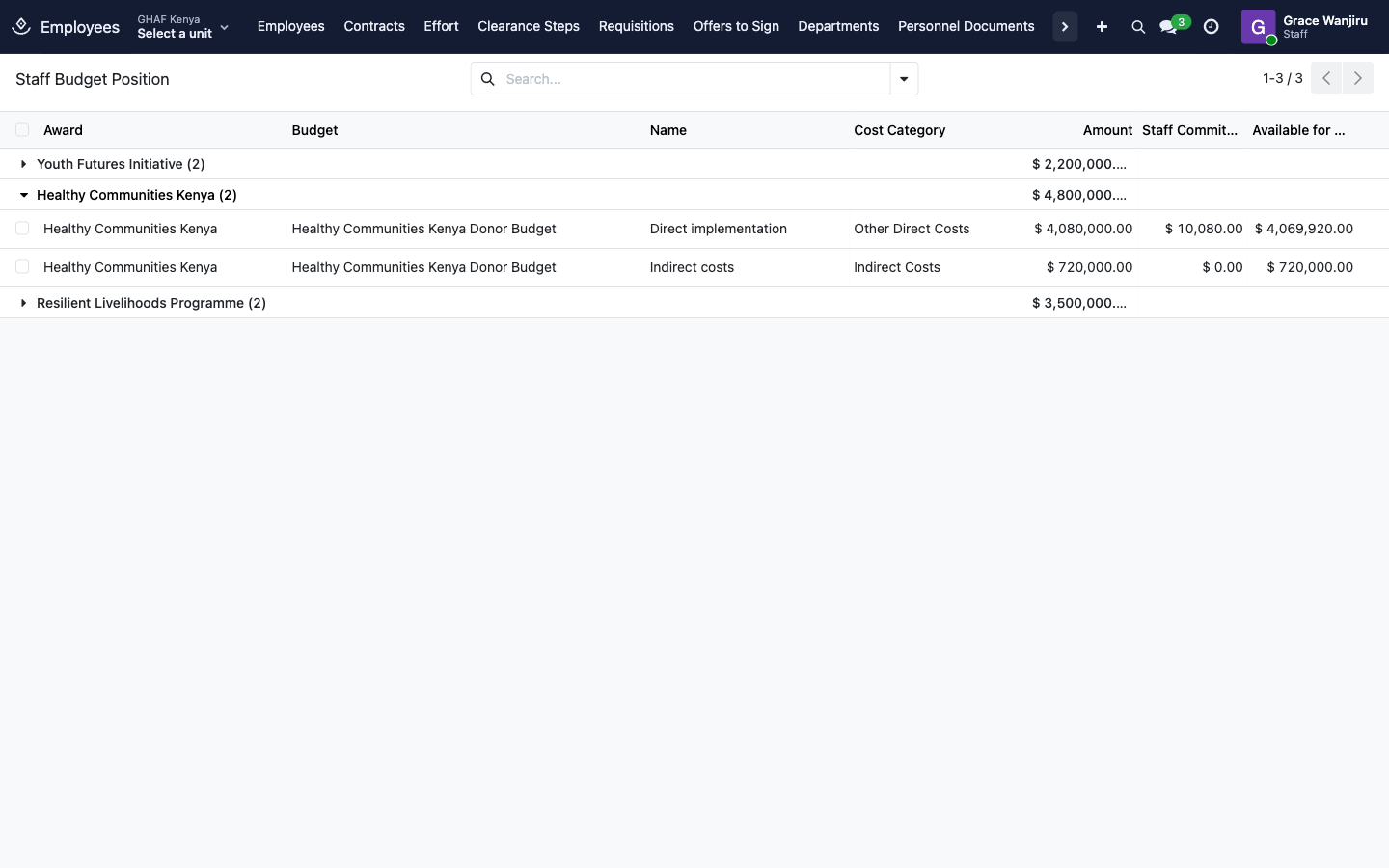
Task: Click the $ 4,069,920.00 available amount
Action: point(1304,229)
